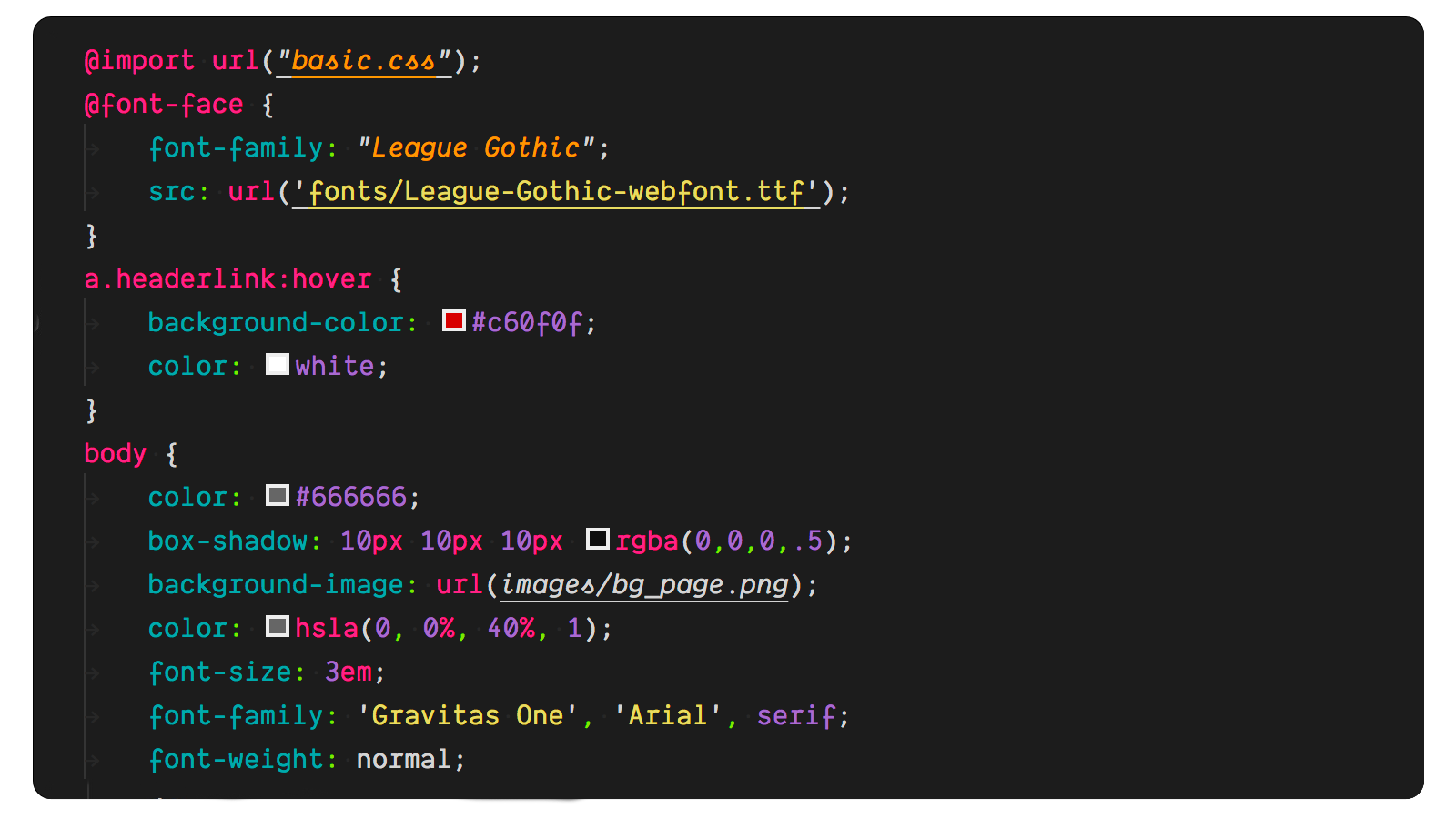Screen dimensions: 1456x819
Task: Click the background-color property name
Action: pyautogui.click(x=276, y=323)
